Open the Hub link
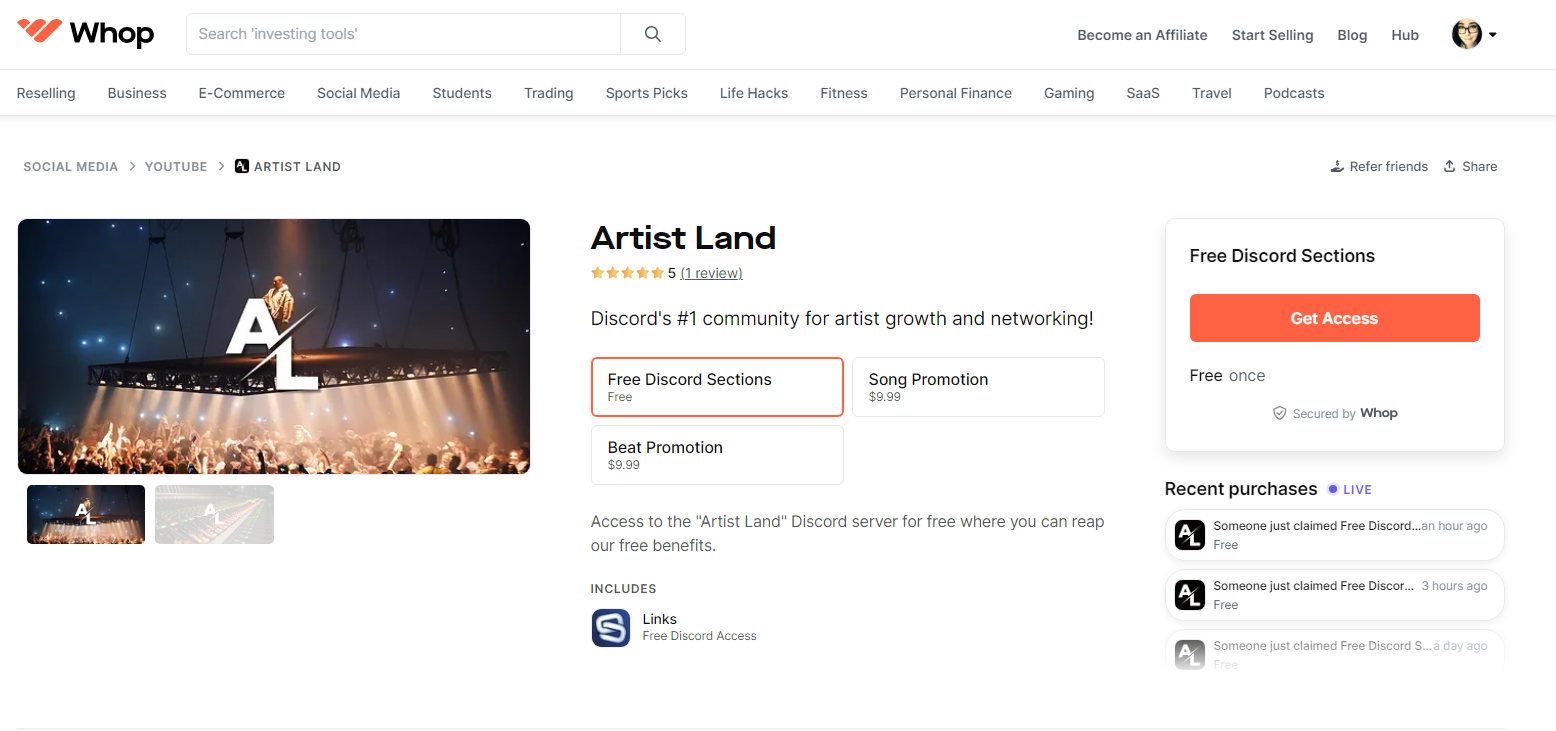 tap(1405, 35)
